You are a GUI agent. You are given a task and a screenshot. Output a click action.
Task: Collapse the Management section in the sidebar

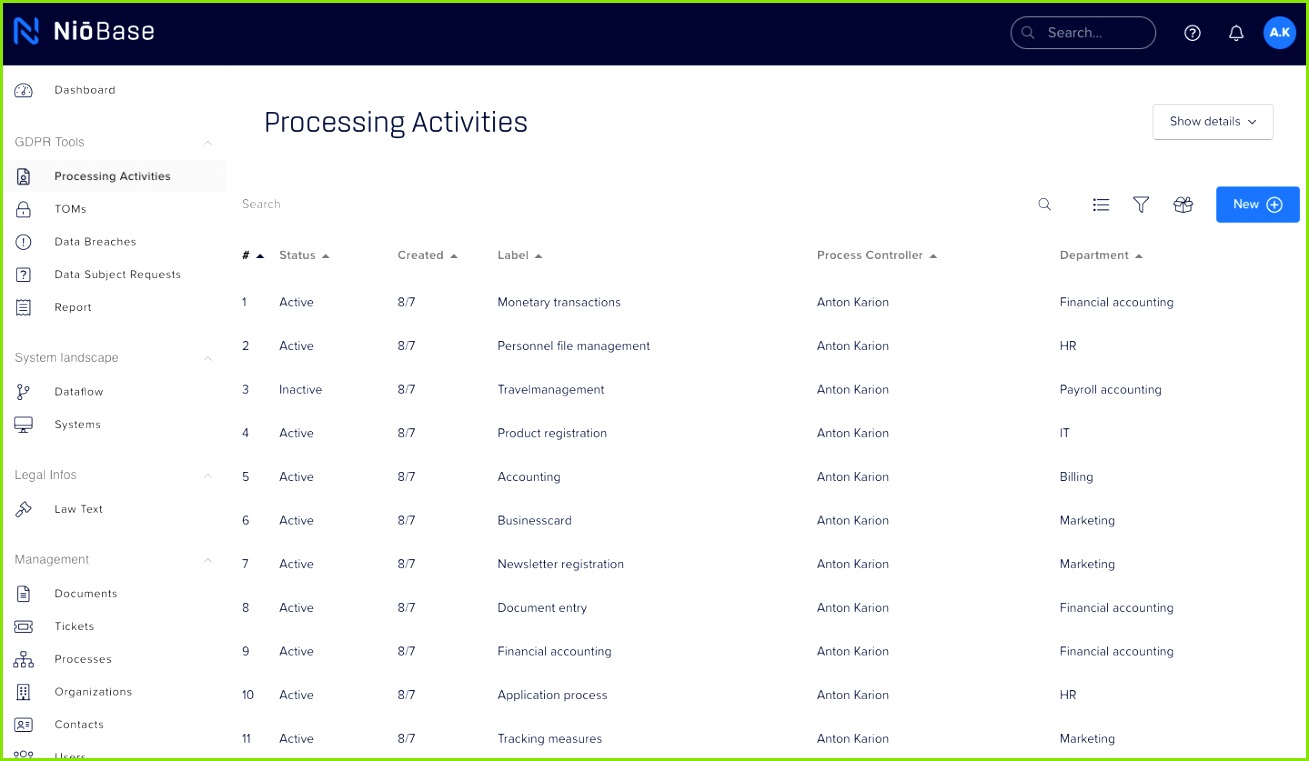207,559
